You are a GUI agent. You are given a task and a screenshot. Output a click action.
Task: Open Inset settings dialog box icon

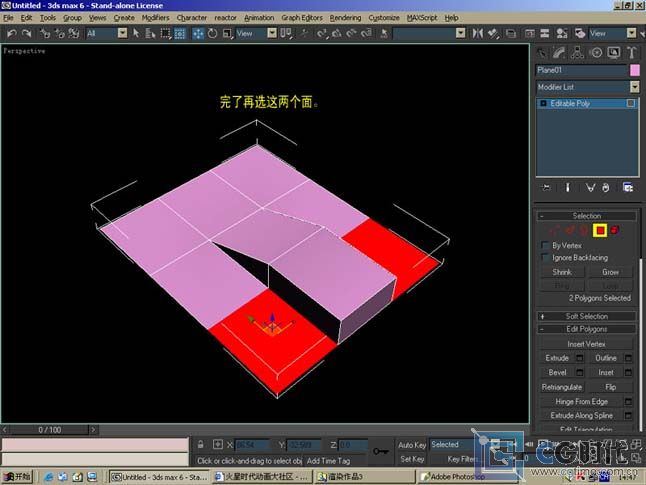(628, 373)
